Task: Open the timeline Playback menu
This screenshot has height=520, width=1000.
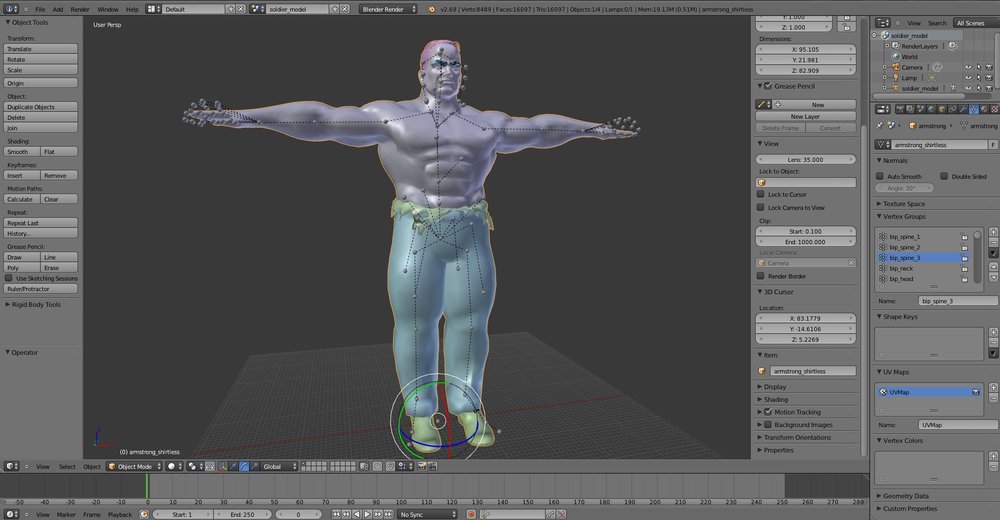Action: [120, 514]
